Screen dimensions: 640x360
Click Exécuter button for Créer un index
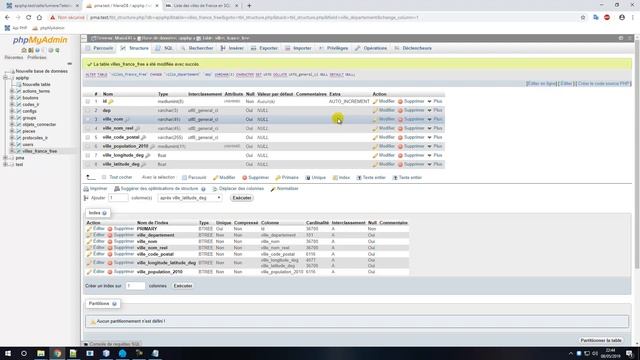[x=183, y=286]
